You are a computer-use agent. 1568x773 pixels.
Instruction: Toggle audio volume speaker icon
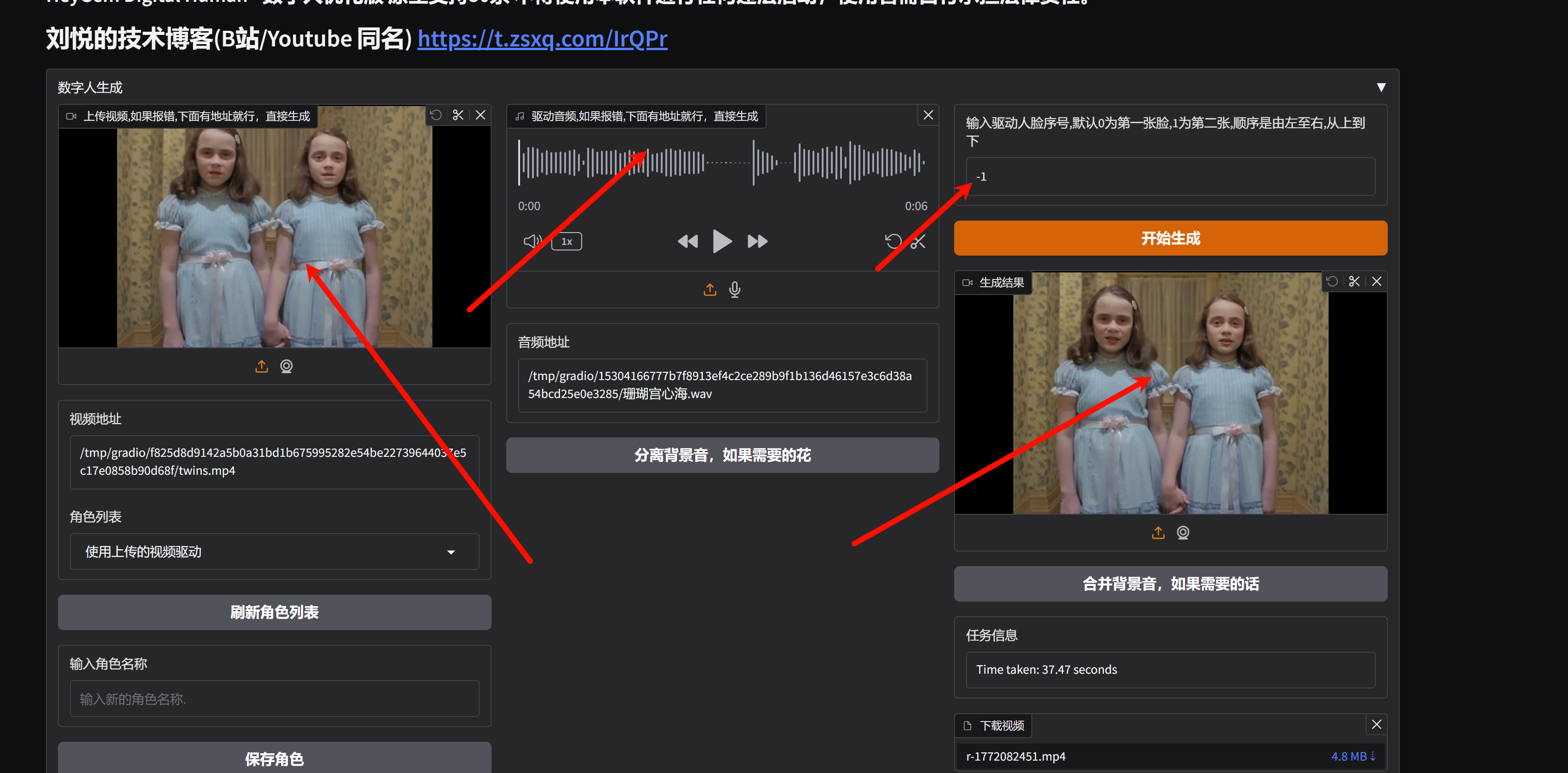pyautogui.click(x=532, y=241)
